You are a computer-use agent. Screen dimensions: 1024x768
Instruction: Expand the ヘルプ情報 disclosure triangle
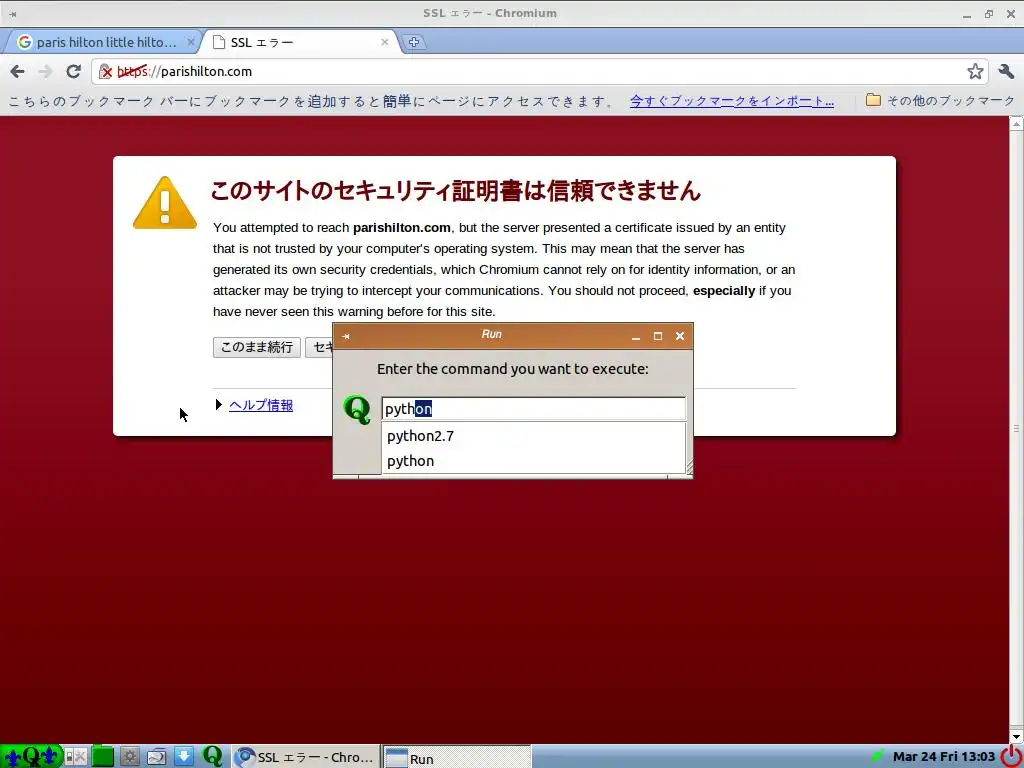click(219, 405)
